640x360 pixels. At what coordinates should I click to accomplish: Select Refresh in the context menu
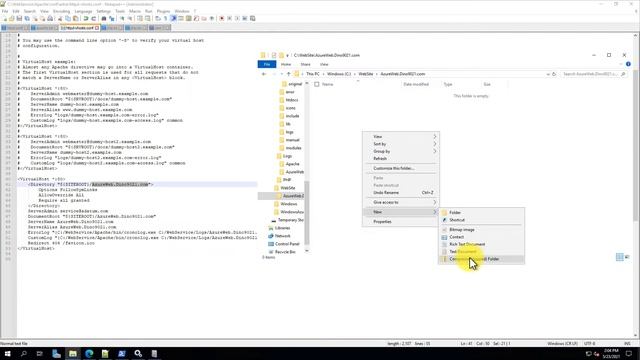coord(401,159)
